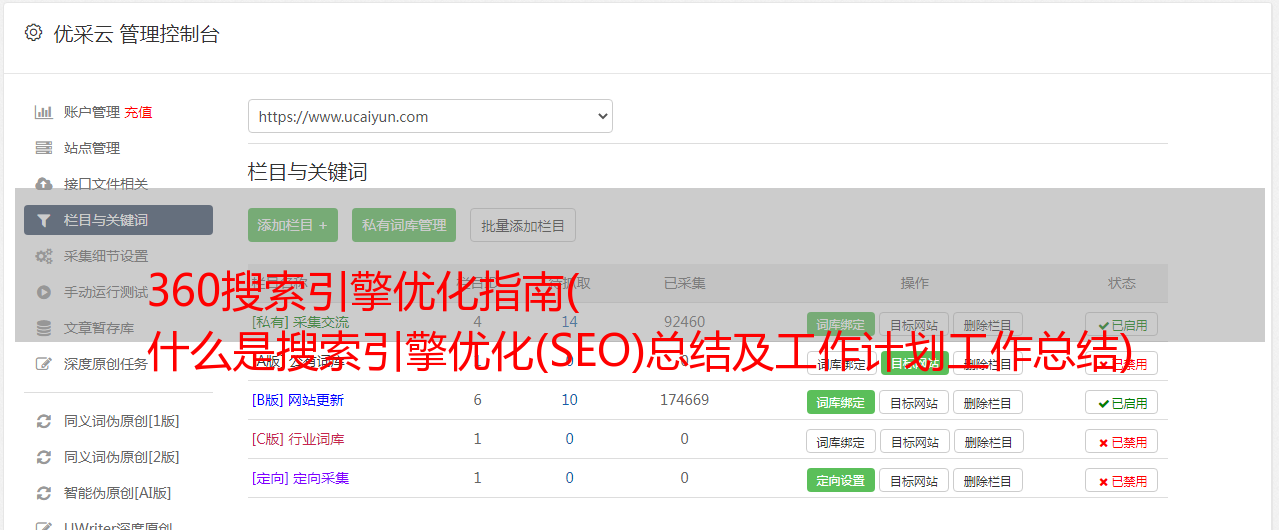Open the [定向] 定向采集 column link
Screen dimensions: 1279x530
coord(300,478)
